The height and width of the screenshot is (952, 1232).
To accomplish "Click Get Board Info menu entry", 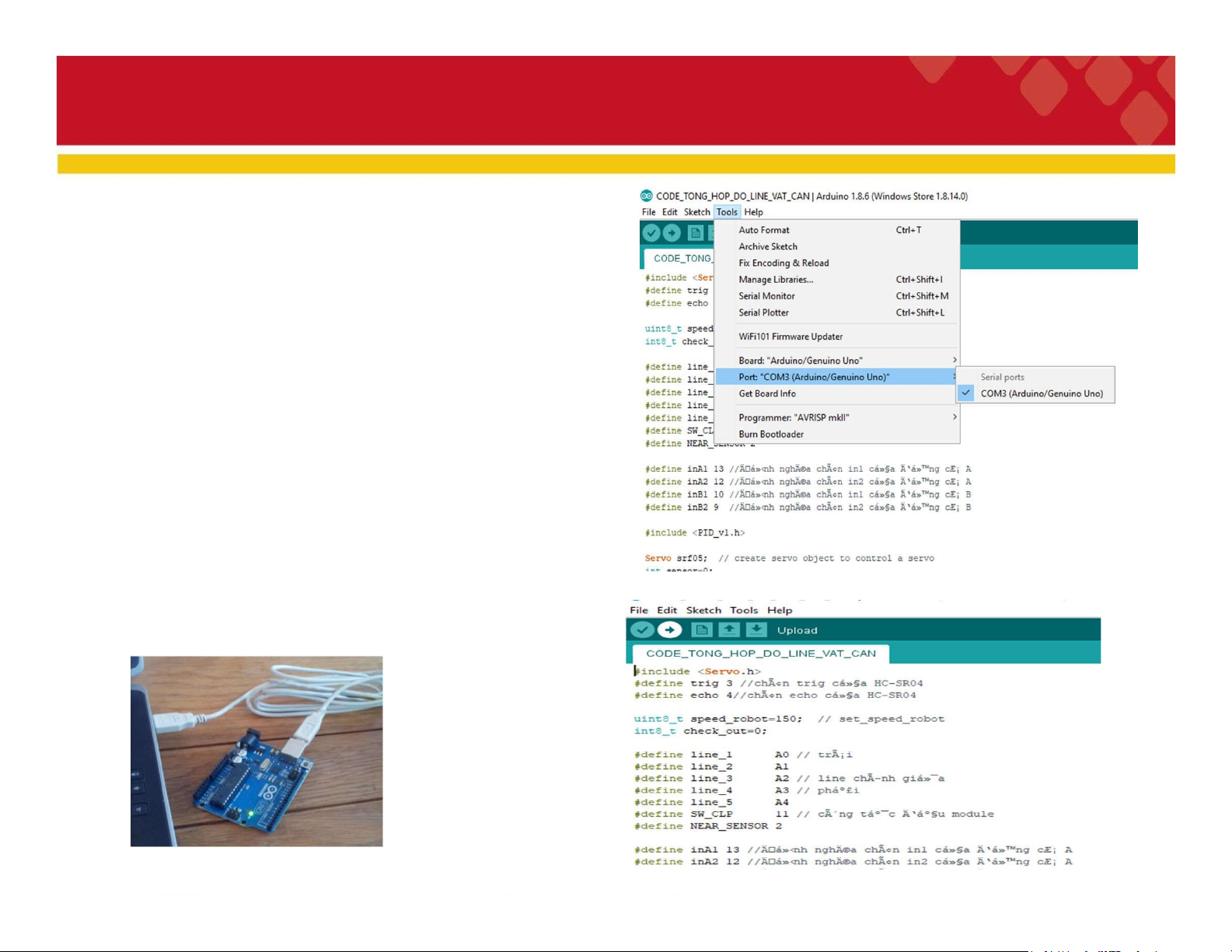I will click(767, 394).
